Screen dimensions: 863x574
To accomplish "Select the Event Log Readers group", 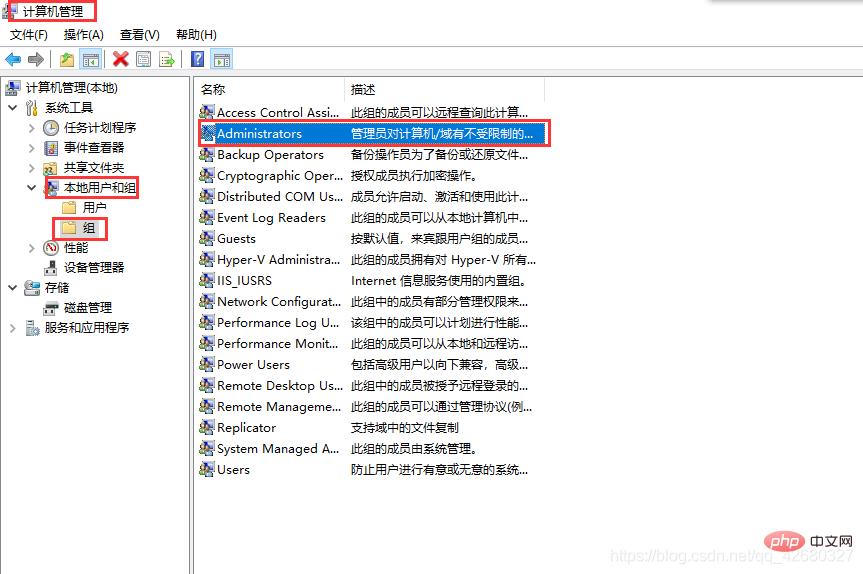I will (x=271, y=217).
